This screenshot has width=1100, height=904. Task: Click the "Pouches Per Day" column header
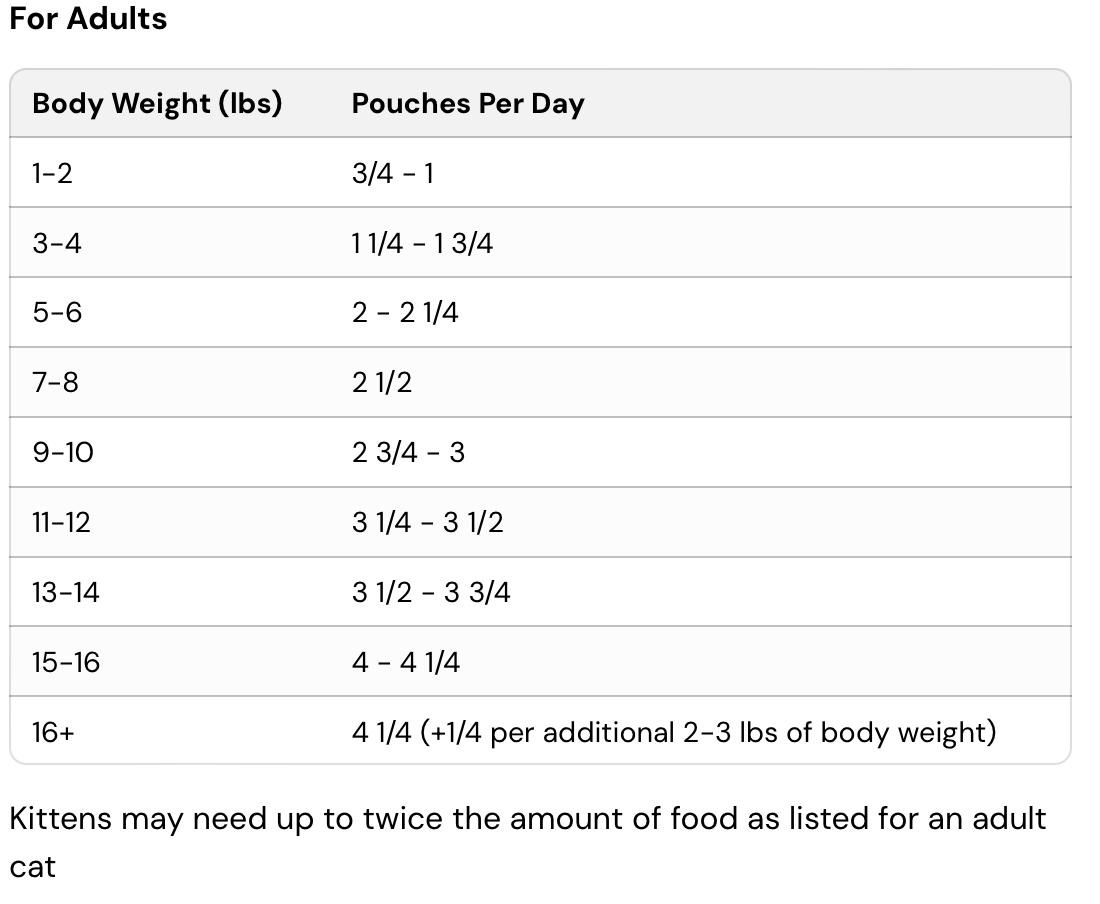(x=467, y=104)
